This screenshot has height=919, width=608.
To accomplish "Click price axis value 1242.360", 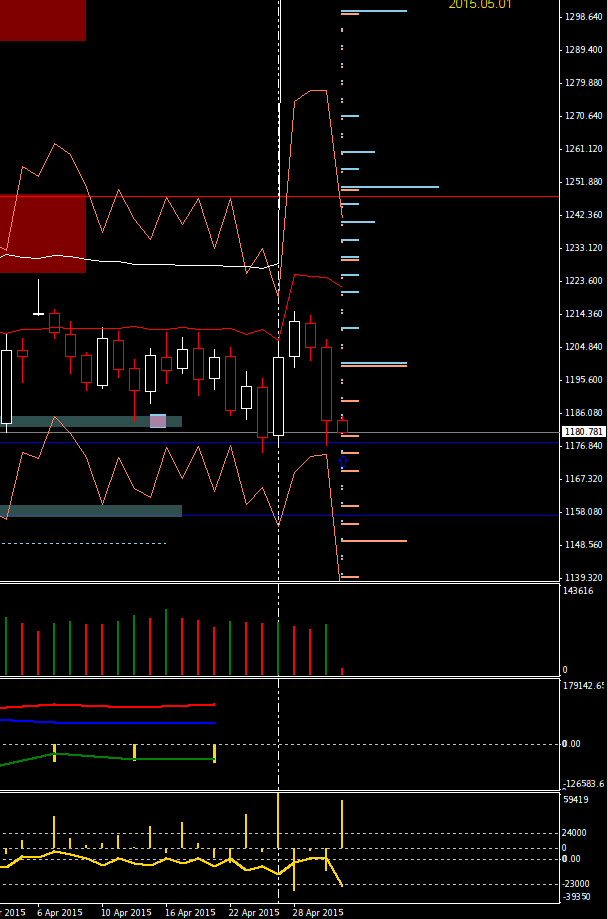I will [x=583, y=215].
